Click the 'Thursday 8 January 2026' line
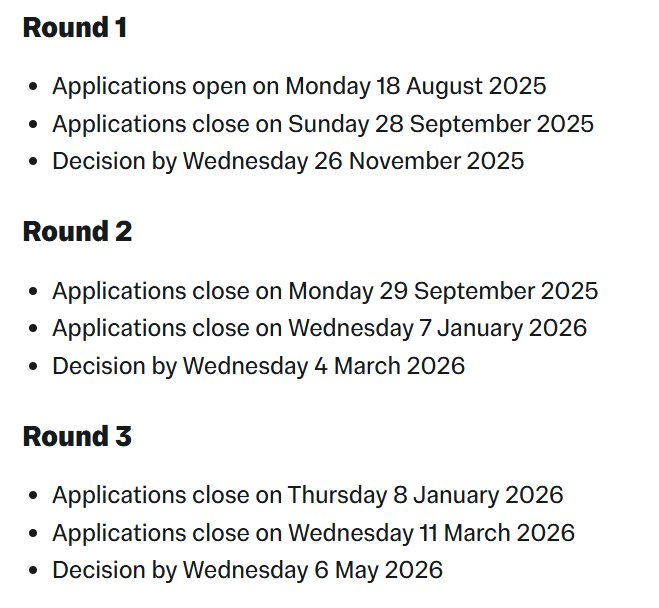Screen dimensions: 659x608 point(308,495)
